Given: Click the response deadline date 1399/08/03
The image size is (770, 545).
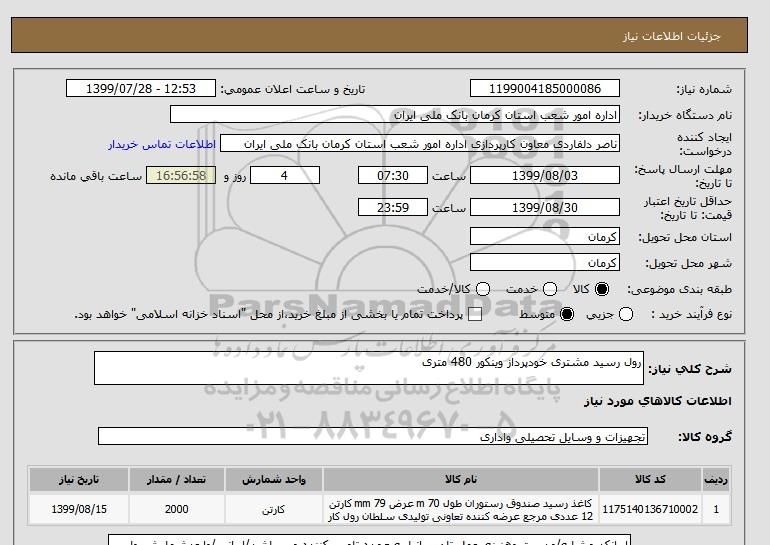Looking at the screenshot, I should (x=545, y=175).
